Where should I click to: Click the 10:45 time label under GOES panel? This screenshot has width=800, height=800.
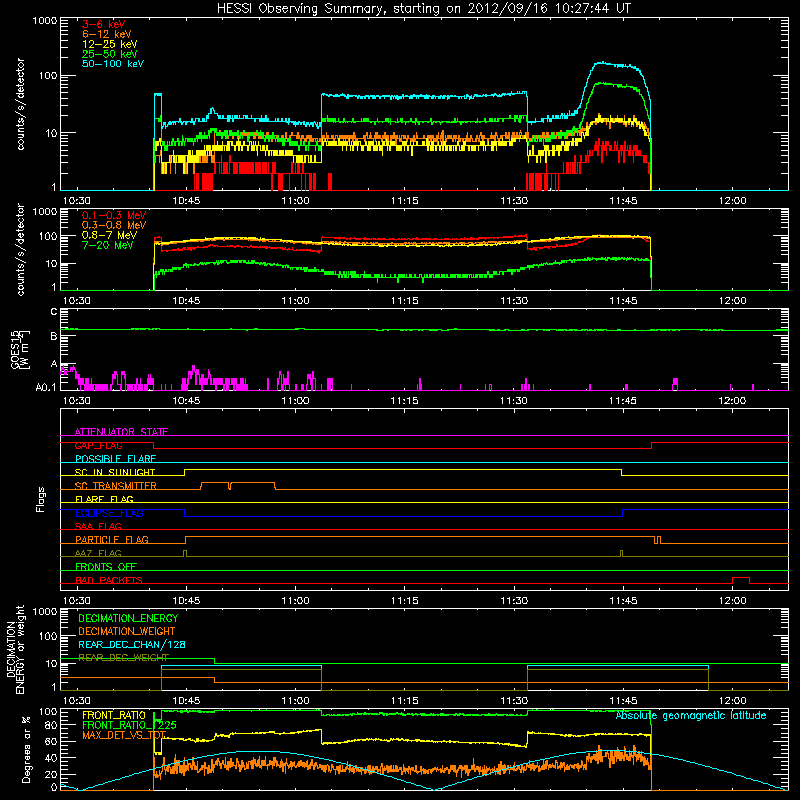click(186, 401)
